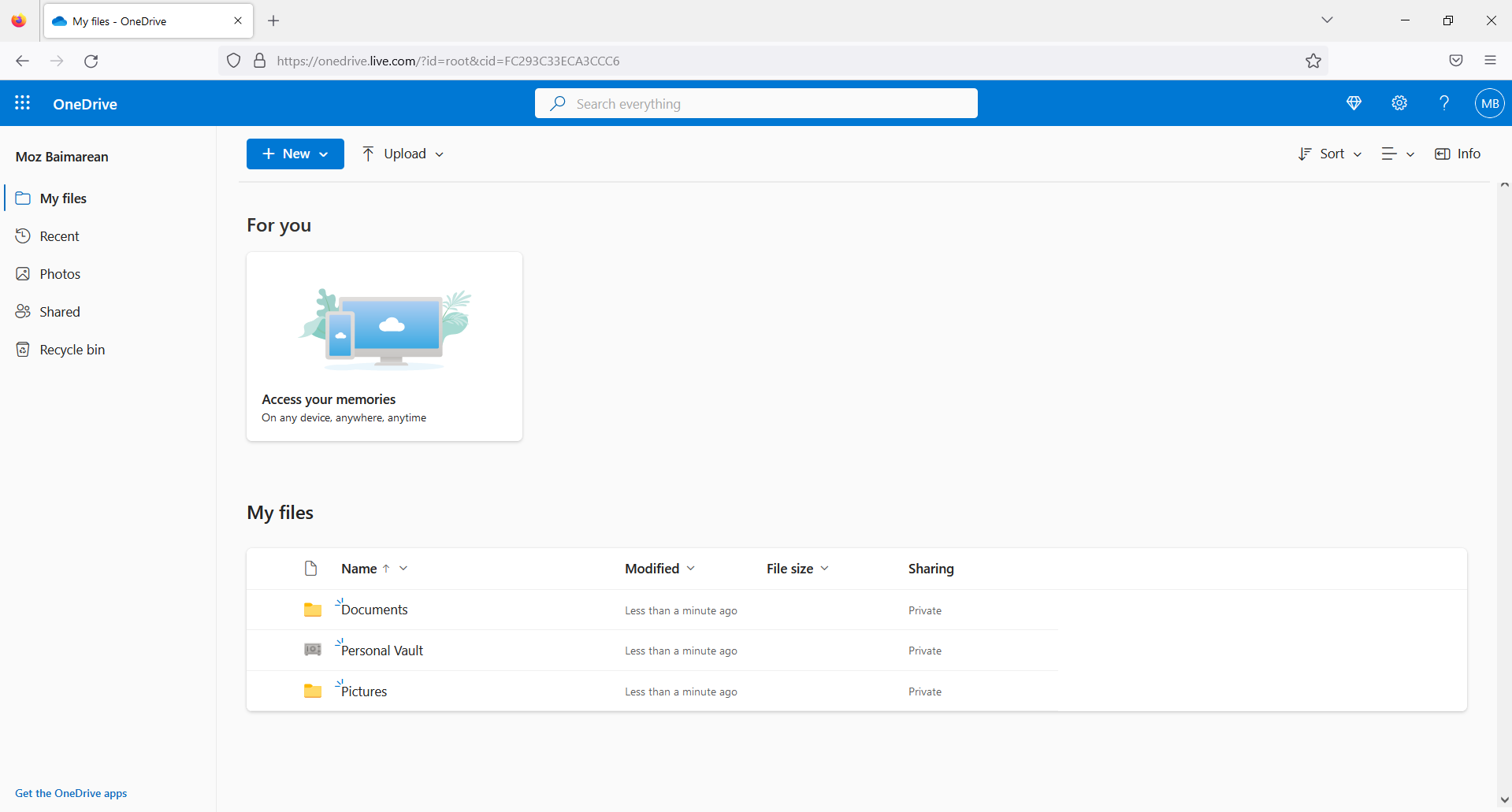Open the Access your memories card
1512x812 pixels.
tap(385, 347)
